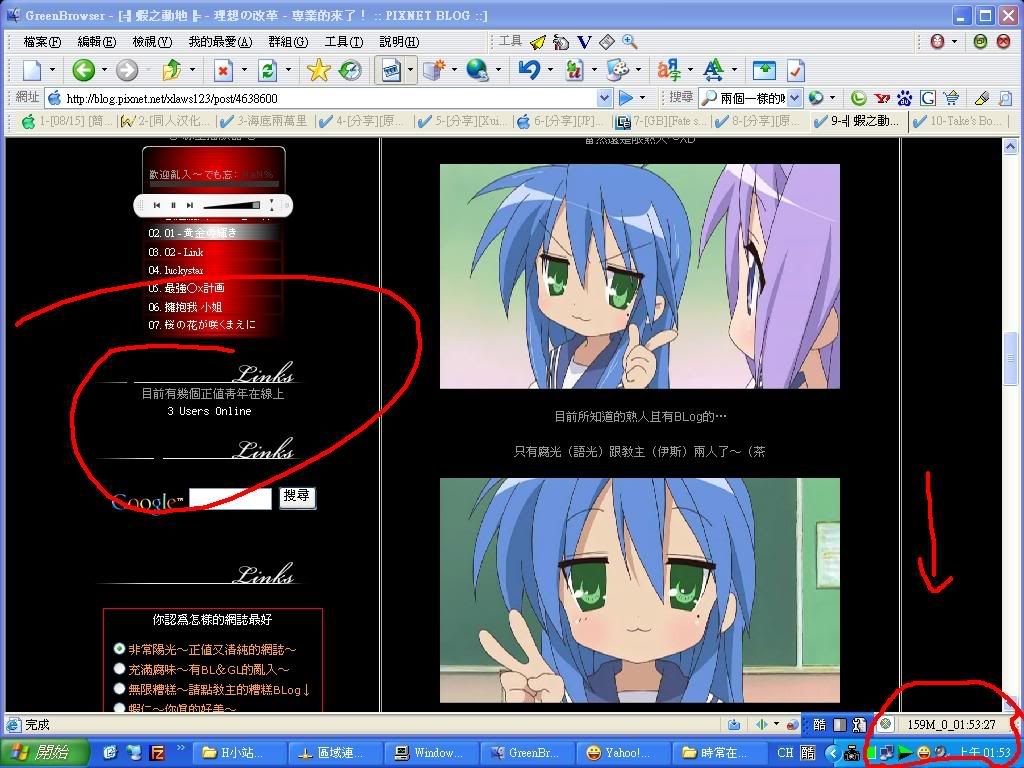Viewport: 1024px width, 768px height.
Task: Click the yellow paper plane tool icon
Action: 537,42
